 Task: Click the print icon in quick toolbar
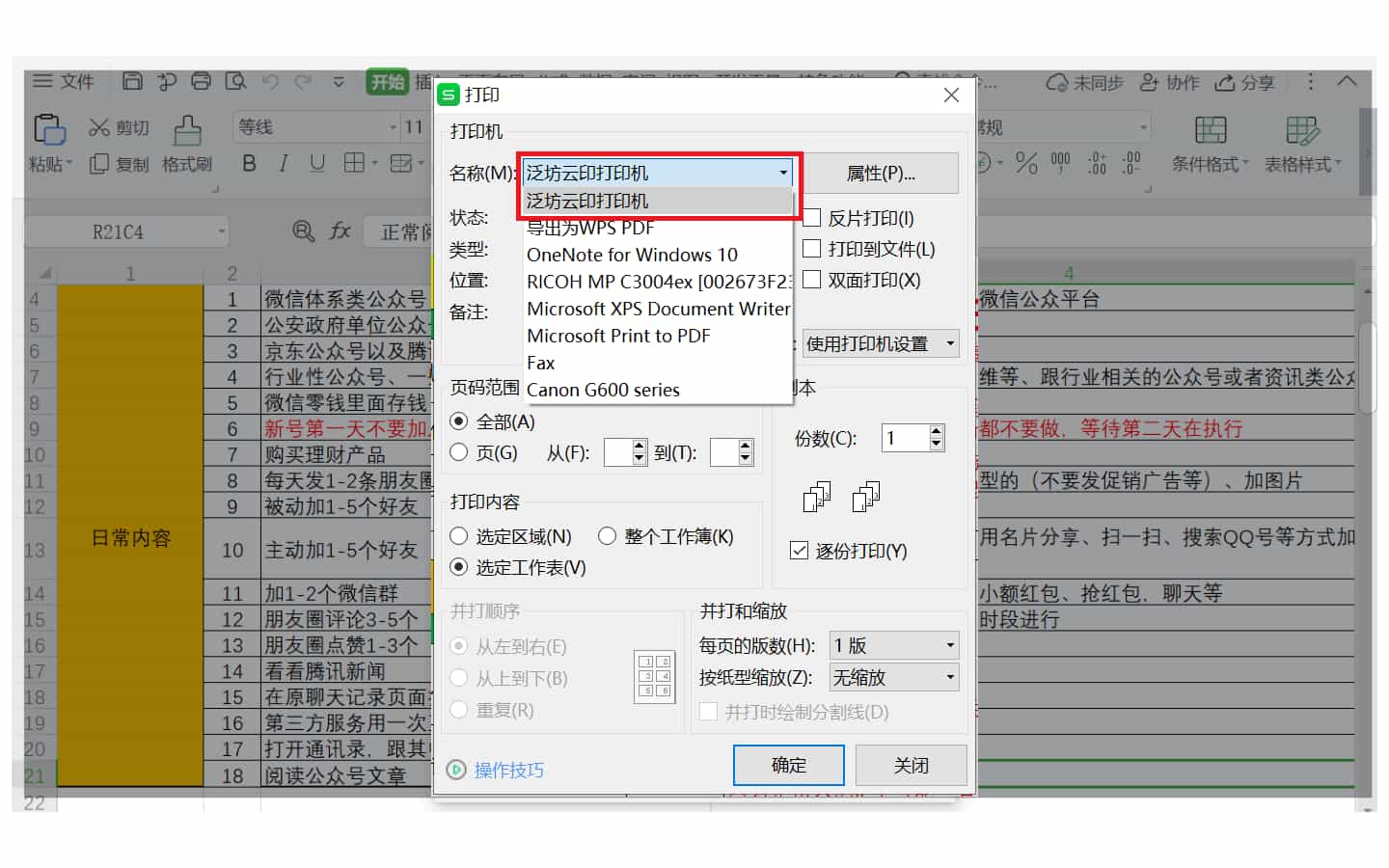pyautogui.click(x=201, y=82)
